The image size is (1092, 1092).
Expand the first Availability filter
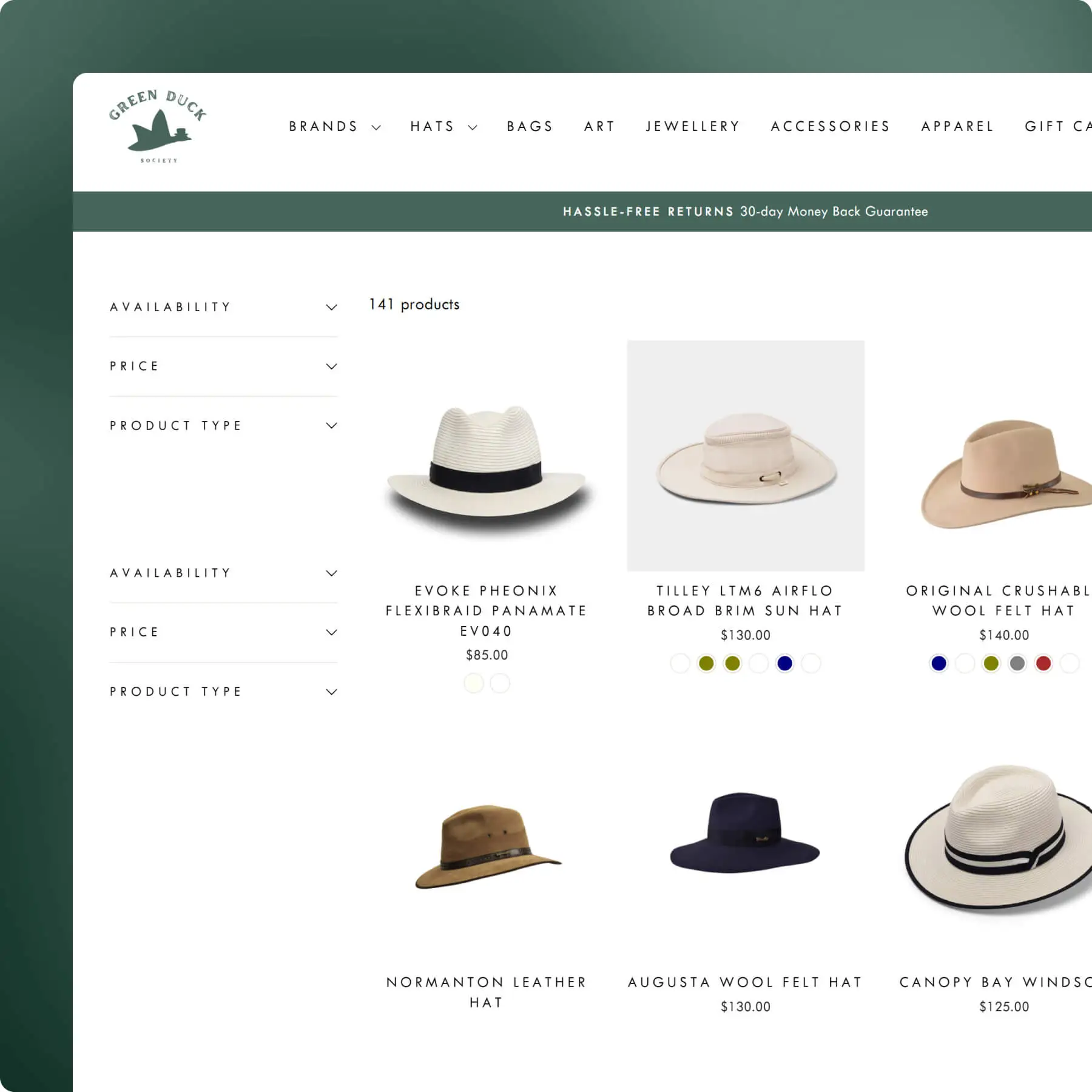tap(223, 307)
